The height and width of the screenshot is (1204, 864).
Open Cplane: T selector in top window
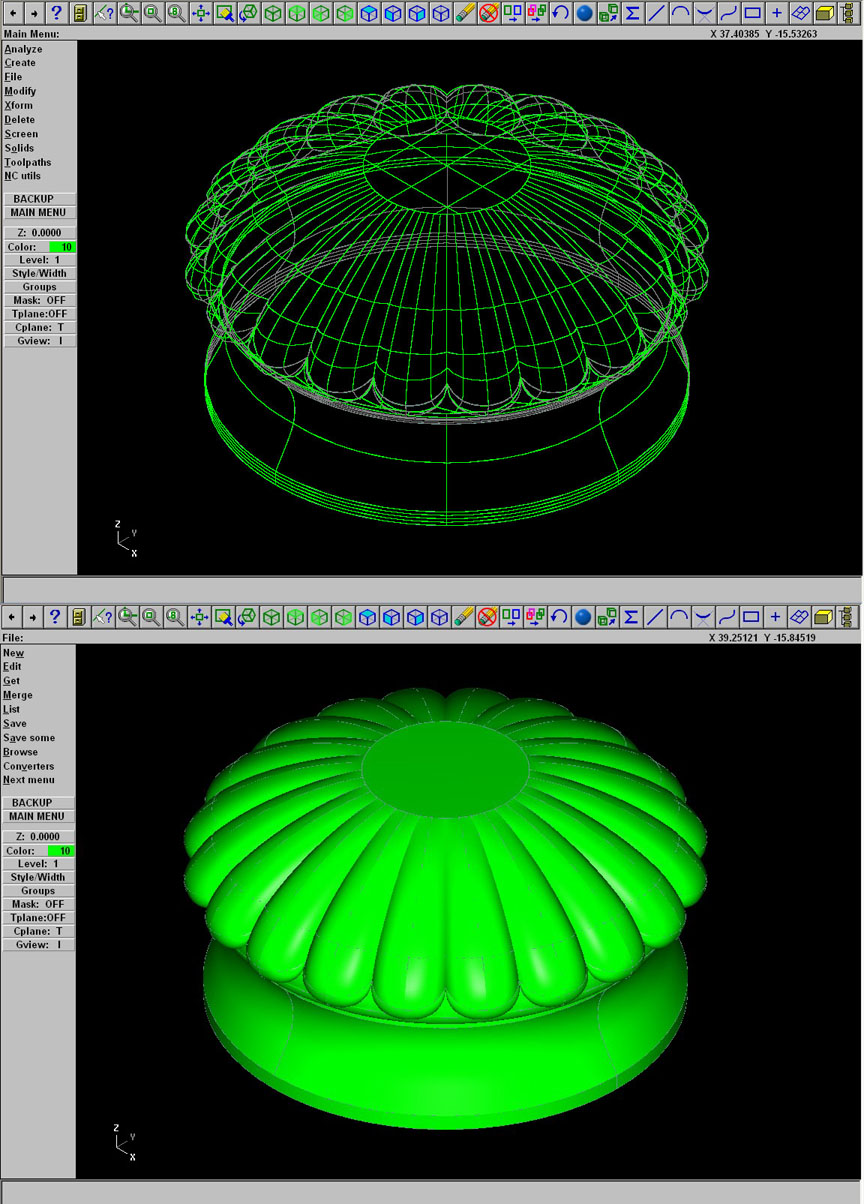[40, 328]
